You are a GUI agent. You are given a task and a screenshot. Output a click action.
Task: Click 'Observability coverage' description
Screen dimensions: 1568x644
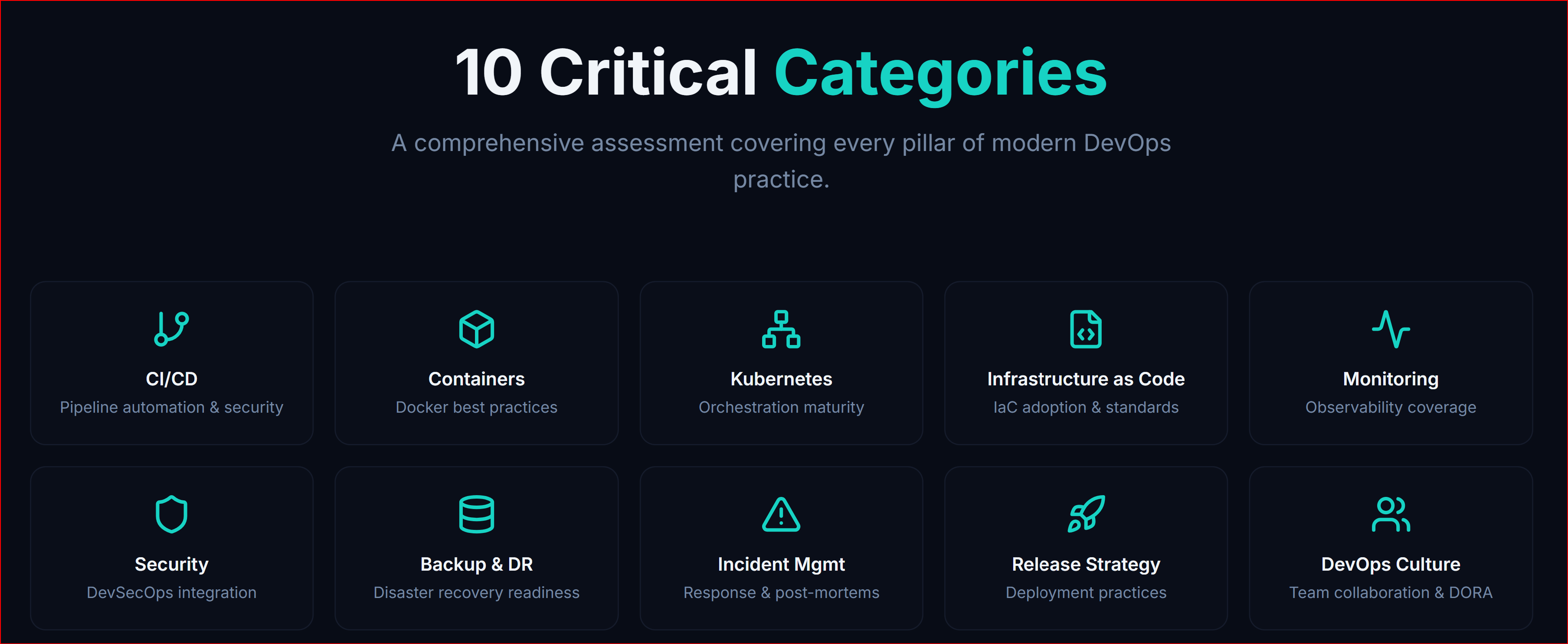coord(1391,407)
